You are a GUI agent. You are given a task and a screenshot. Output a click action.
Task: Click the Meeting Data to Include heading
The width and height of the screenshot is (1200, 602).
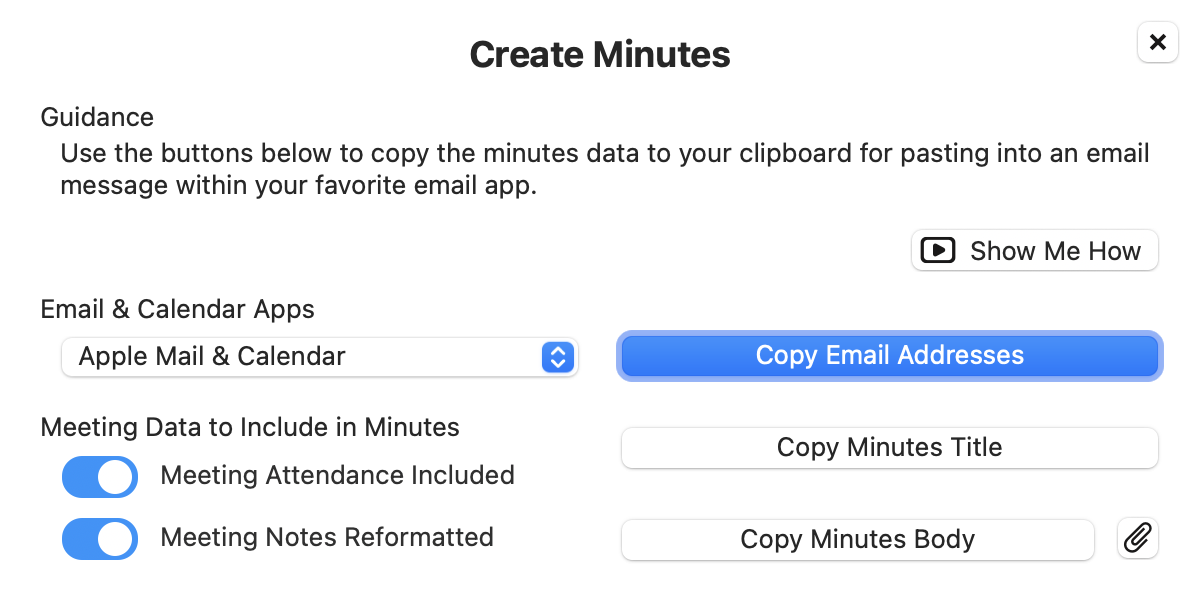(x=250, y=427)
